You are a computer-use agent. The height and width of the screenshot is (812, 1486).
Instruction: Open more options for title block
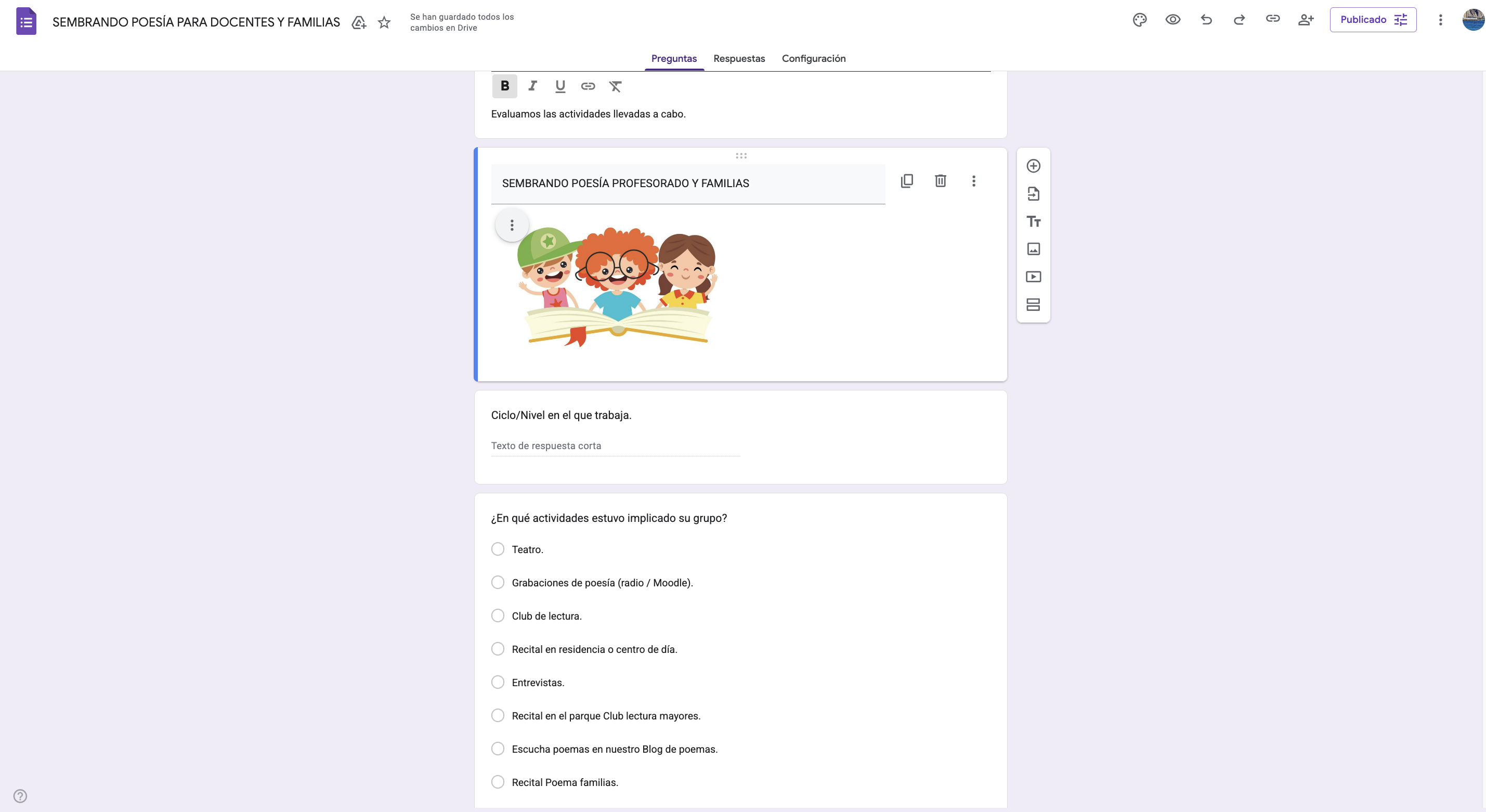(x=974, y=181)
